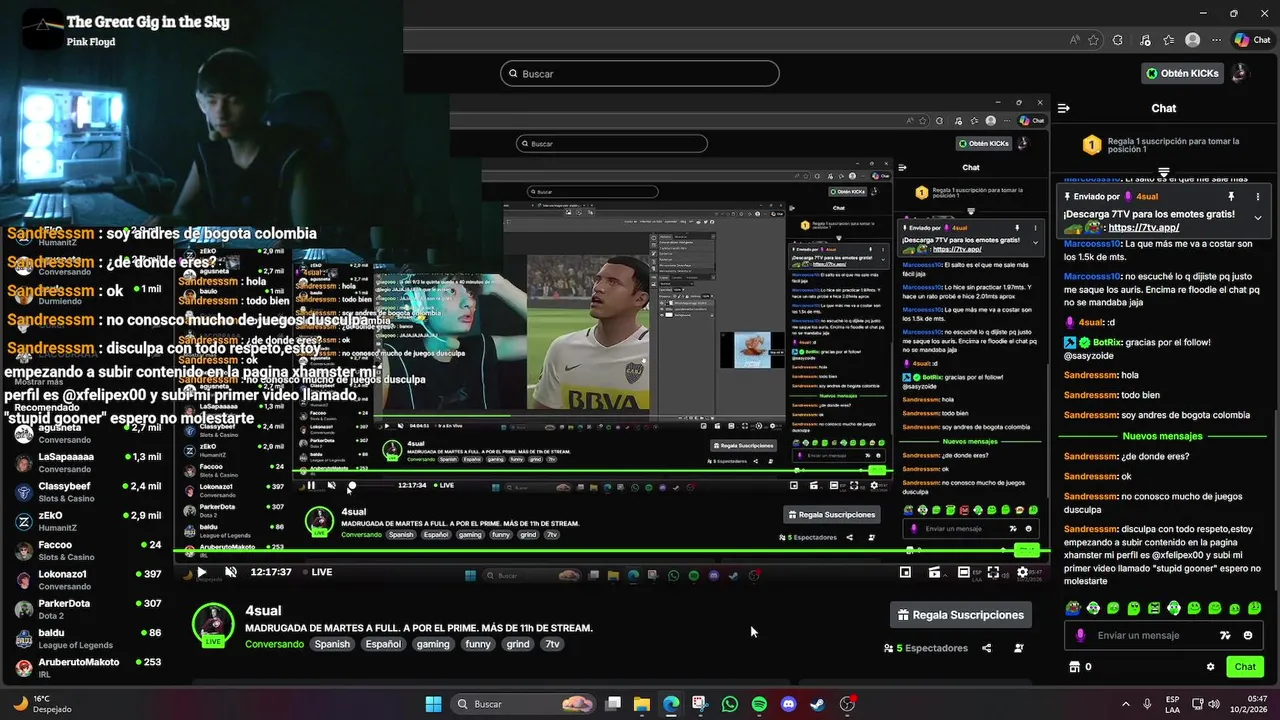Click the follow user icon beside share
The width and height of the screenshot is (1280, 720).
(x=1019, y=648)
